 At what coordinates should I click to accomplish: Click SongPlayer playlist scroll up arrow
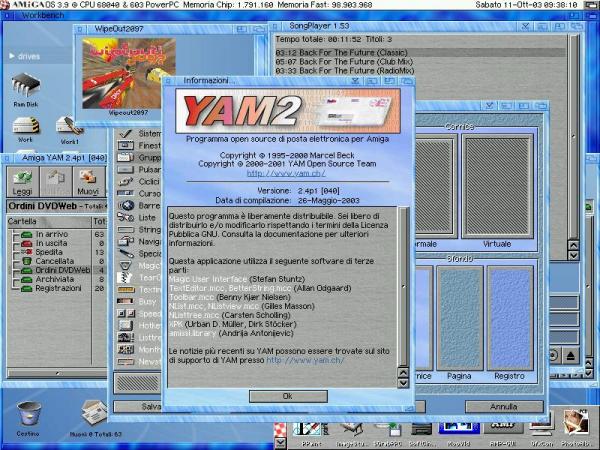click(x=573, y=245)
